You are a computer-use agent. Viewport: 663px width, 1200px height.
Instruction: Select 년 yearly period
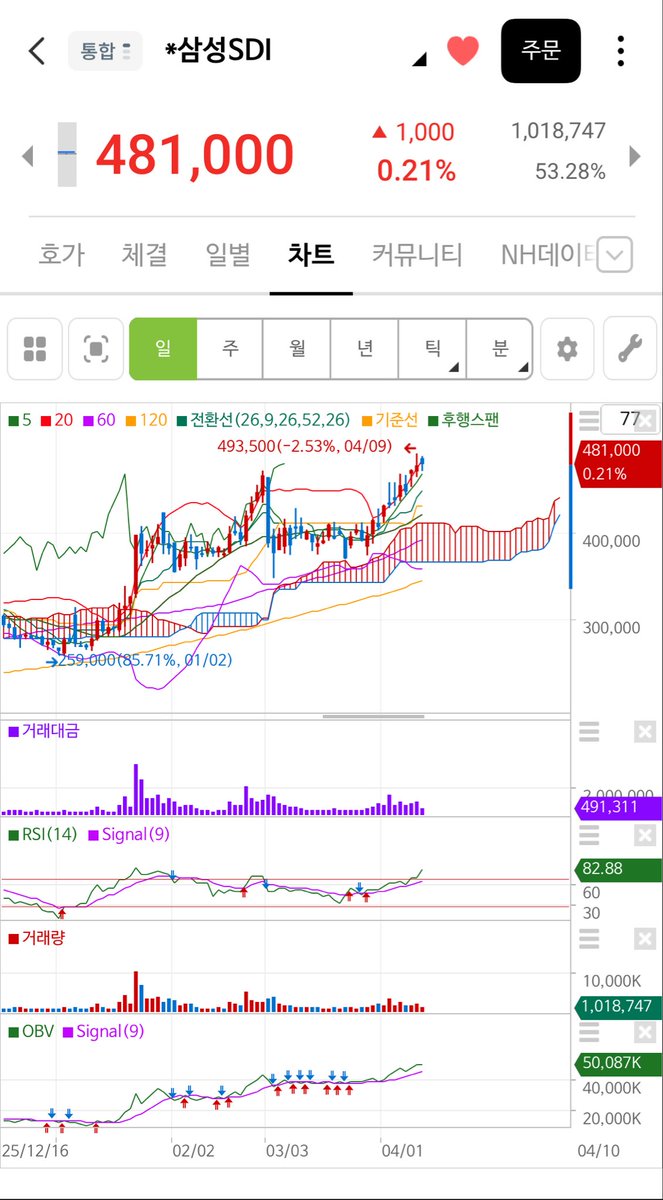point(365,349)
